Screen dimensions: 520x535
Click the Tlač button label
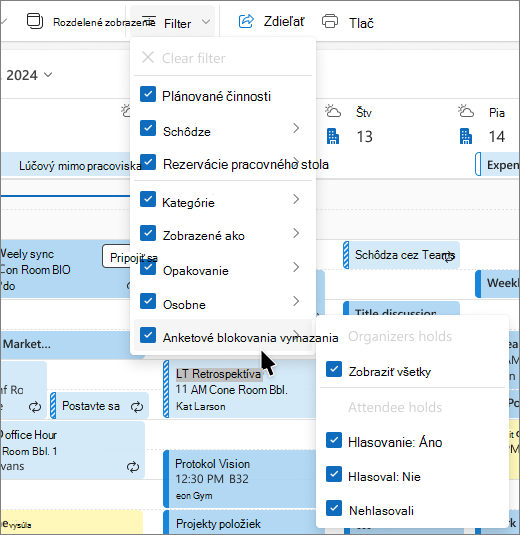coord(361,23)
